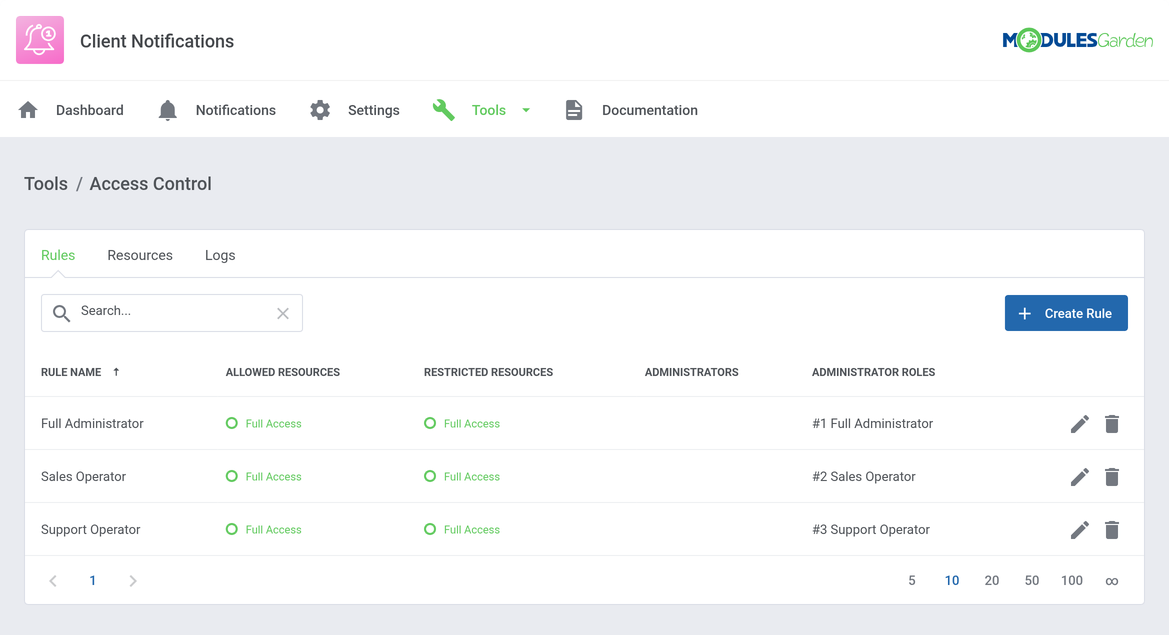The height and width of the screenshot is (635, 1169).
Task: Click the Tools breadcrumb
Action: tap(46, 184)
